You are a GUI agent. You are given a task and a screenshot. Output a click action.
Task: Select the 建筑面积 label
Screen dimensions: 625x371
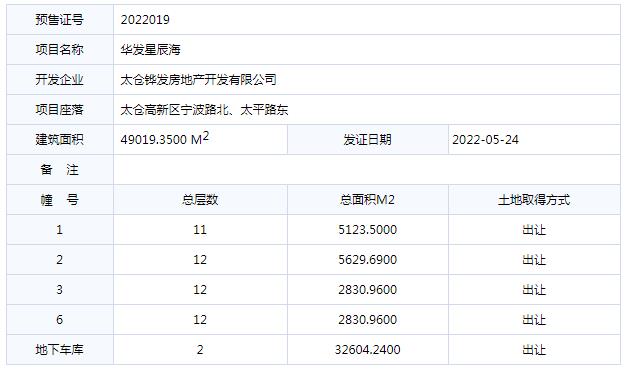pyautogui.click(x=60, y=139)
